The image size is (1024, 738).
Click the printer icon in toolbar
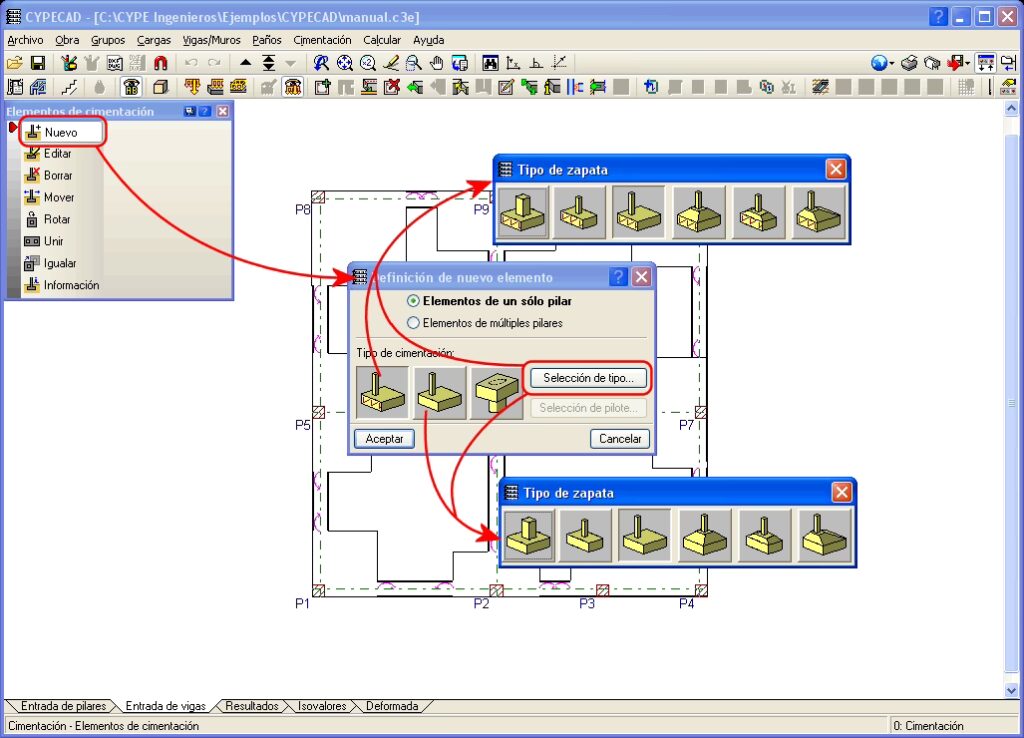909,63
